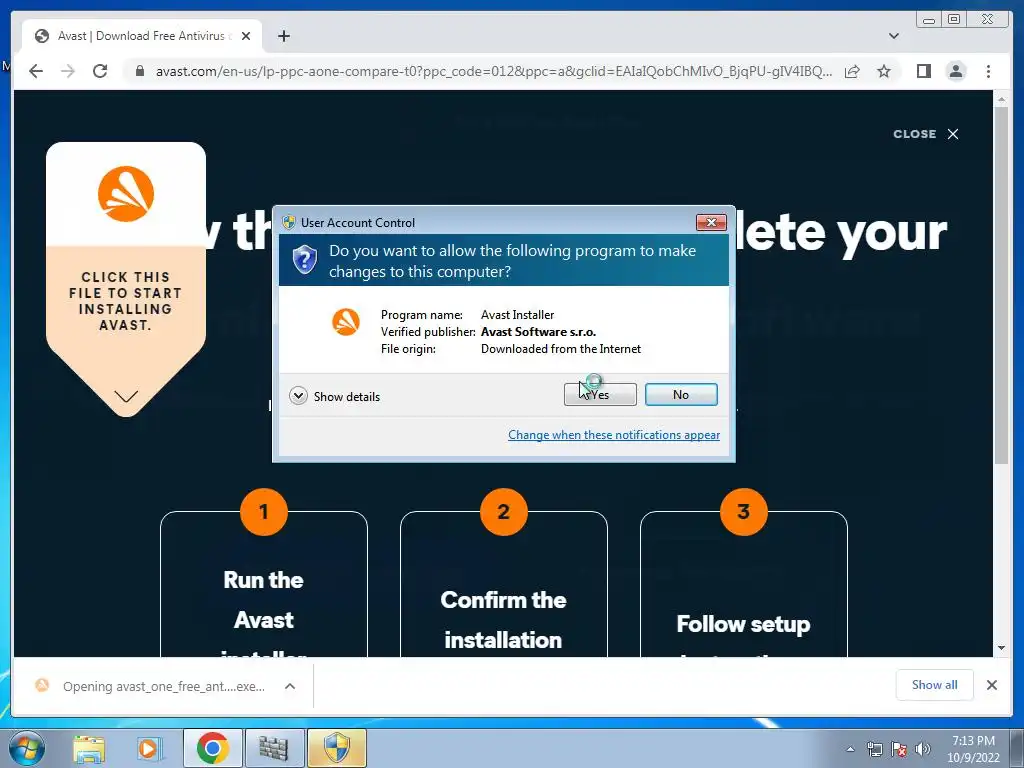Click No in User Account Control dialog
1024x768 pixels.
(681, 394)
